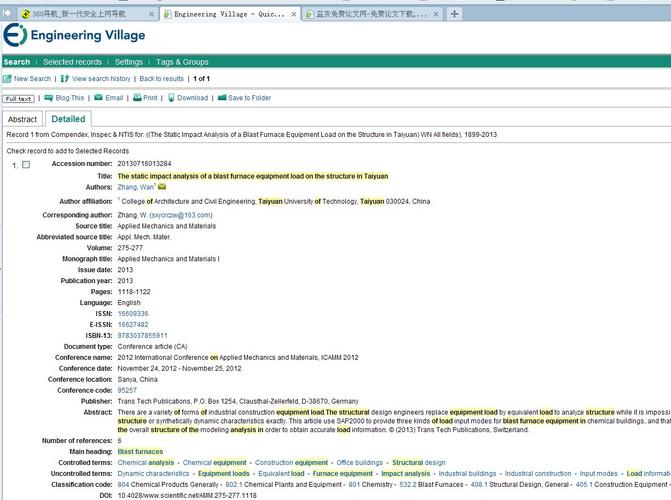Click the Email envelope icon in toolbar
Screen dimensions: 671x500
98,98
